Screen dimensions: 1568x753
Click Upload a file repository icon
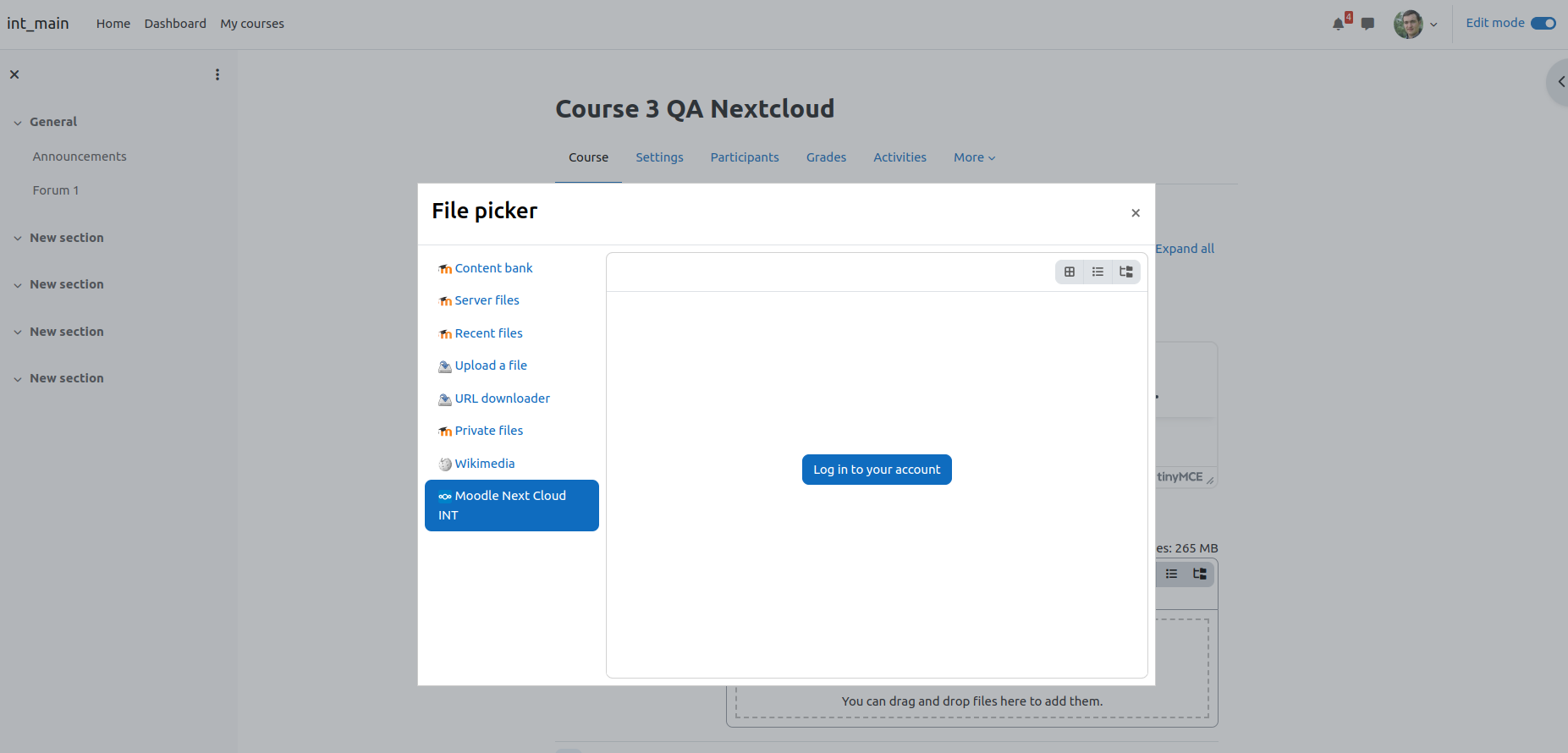(x=445, y=366)
